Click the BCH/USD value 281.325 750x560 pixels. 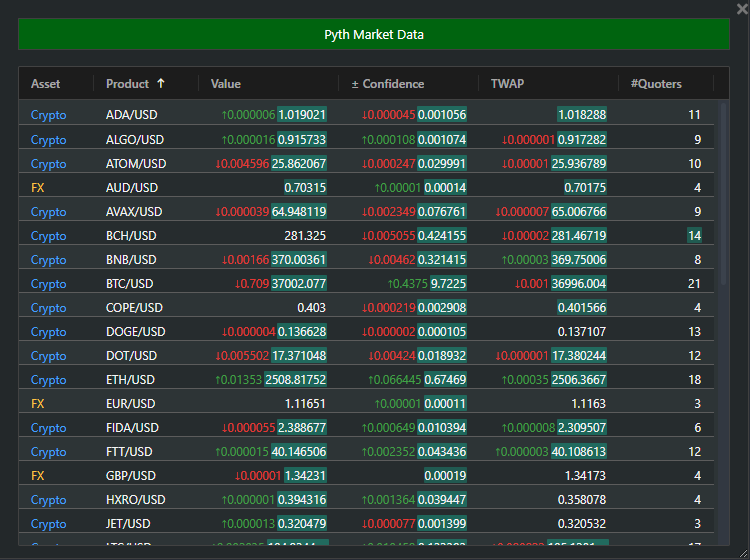click(x=305, y=235)
